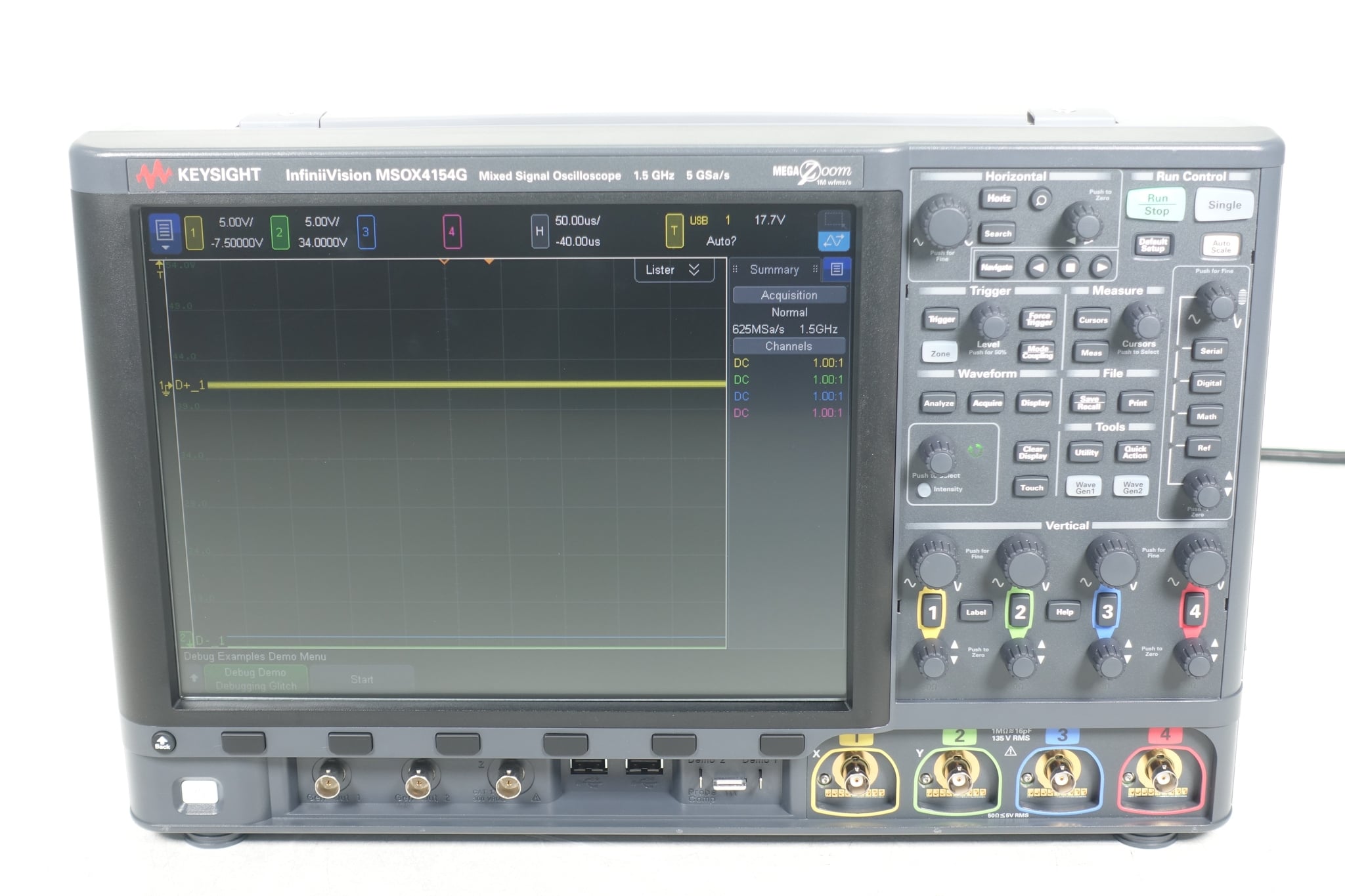1345x896 pixels.
Task: Push the Analyze key
Action: coord(938,403)
